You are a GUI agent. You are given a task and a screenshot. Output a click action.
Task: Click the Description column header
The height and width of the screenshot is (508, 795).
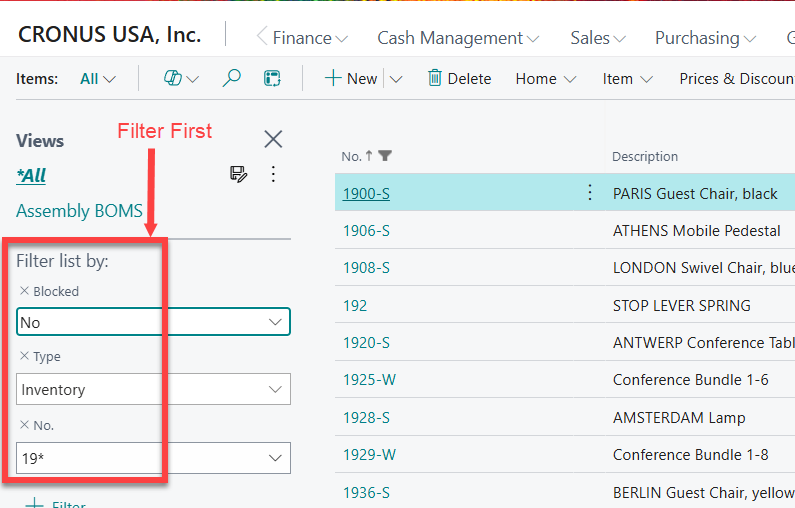coord(644,156)
